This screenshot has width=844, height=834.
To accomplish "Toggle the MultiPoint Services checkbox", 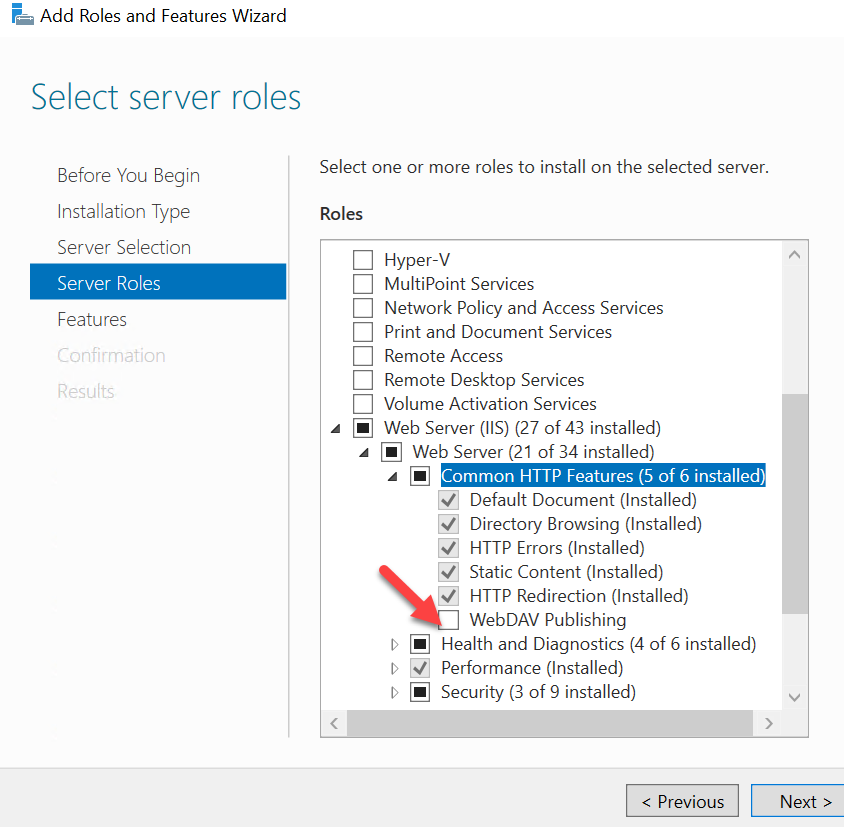I will [x=363, y=283].
